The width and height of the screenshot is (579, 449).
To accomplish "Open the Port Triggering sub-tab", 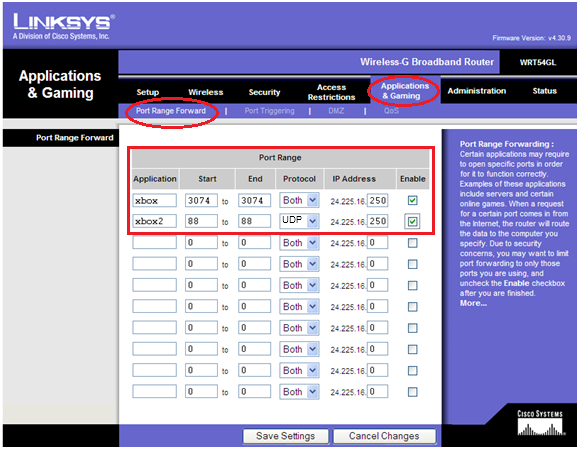I will coord(270,111).
